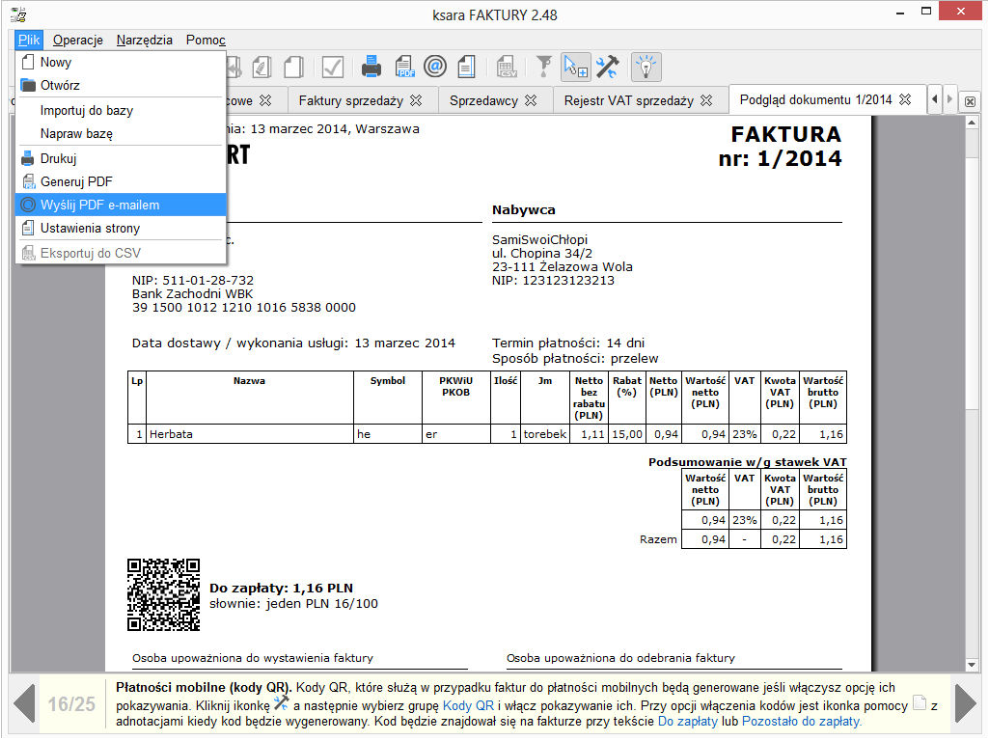
Task: Click the CSV export toolbar icon
Action: point(506,67)
